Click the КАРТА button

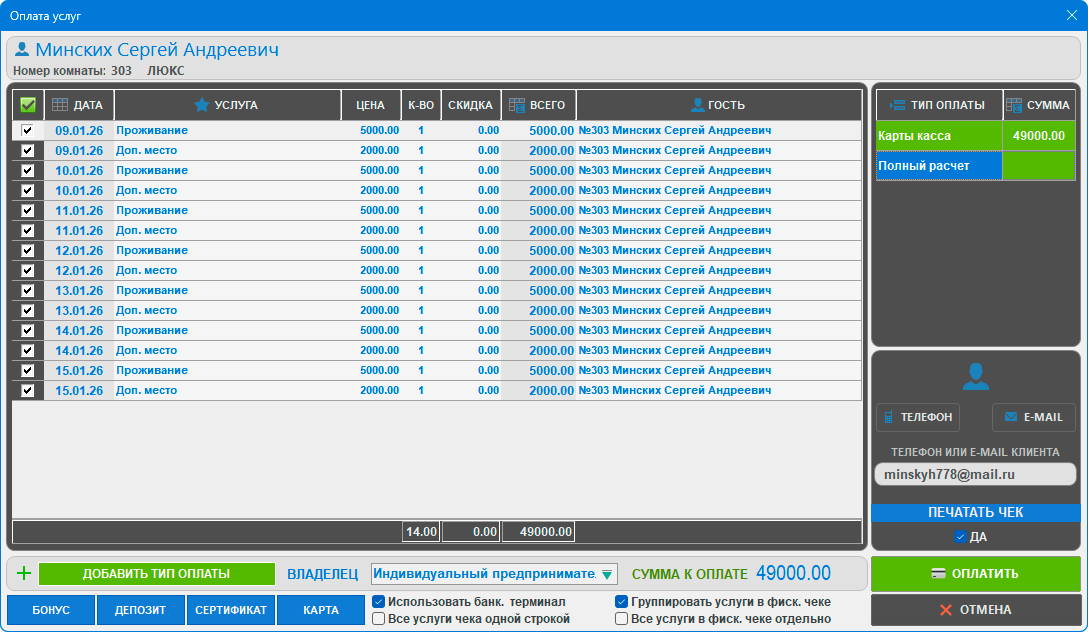[x=321, y=610]
